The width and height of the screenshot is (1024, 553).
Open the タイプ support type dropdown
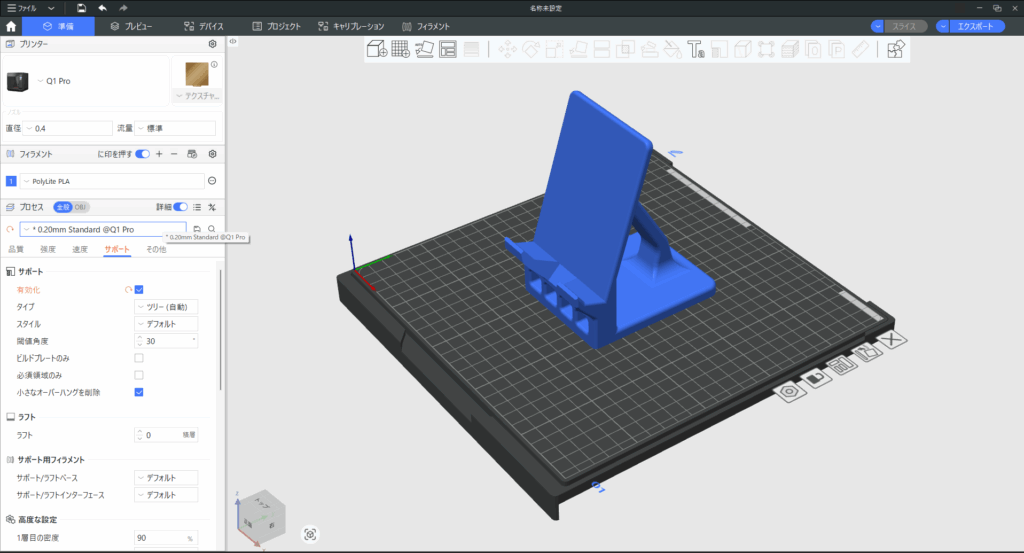pyautogui.click(x=166, y=307)
